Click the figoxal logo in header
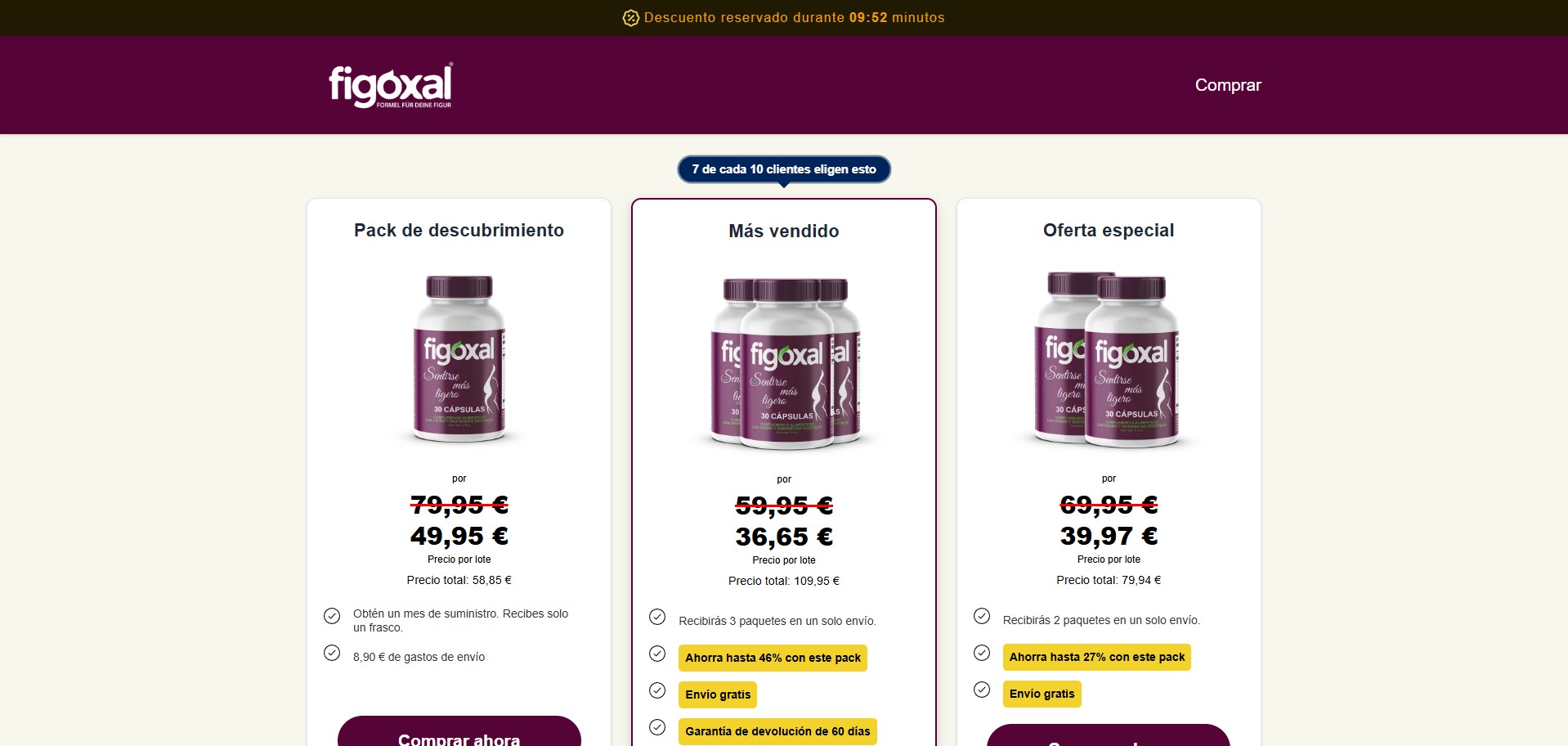1568x746 pixels. 391,86
